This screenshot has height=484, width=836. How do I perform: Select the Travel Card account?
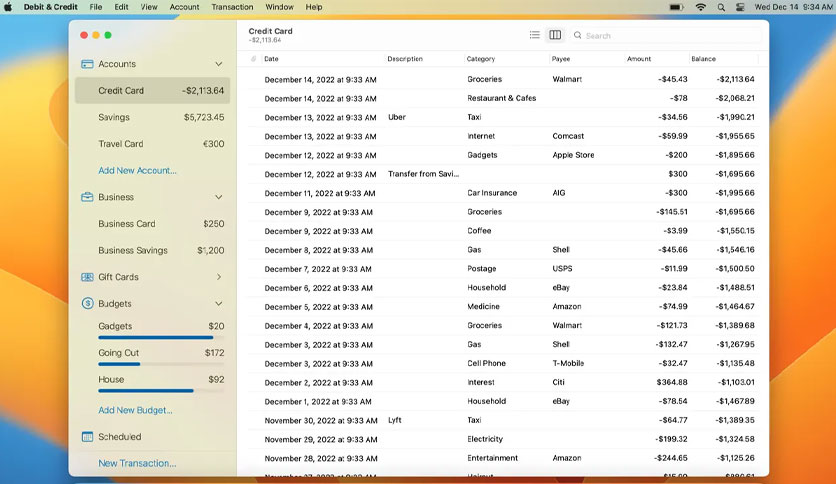152,144
